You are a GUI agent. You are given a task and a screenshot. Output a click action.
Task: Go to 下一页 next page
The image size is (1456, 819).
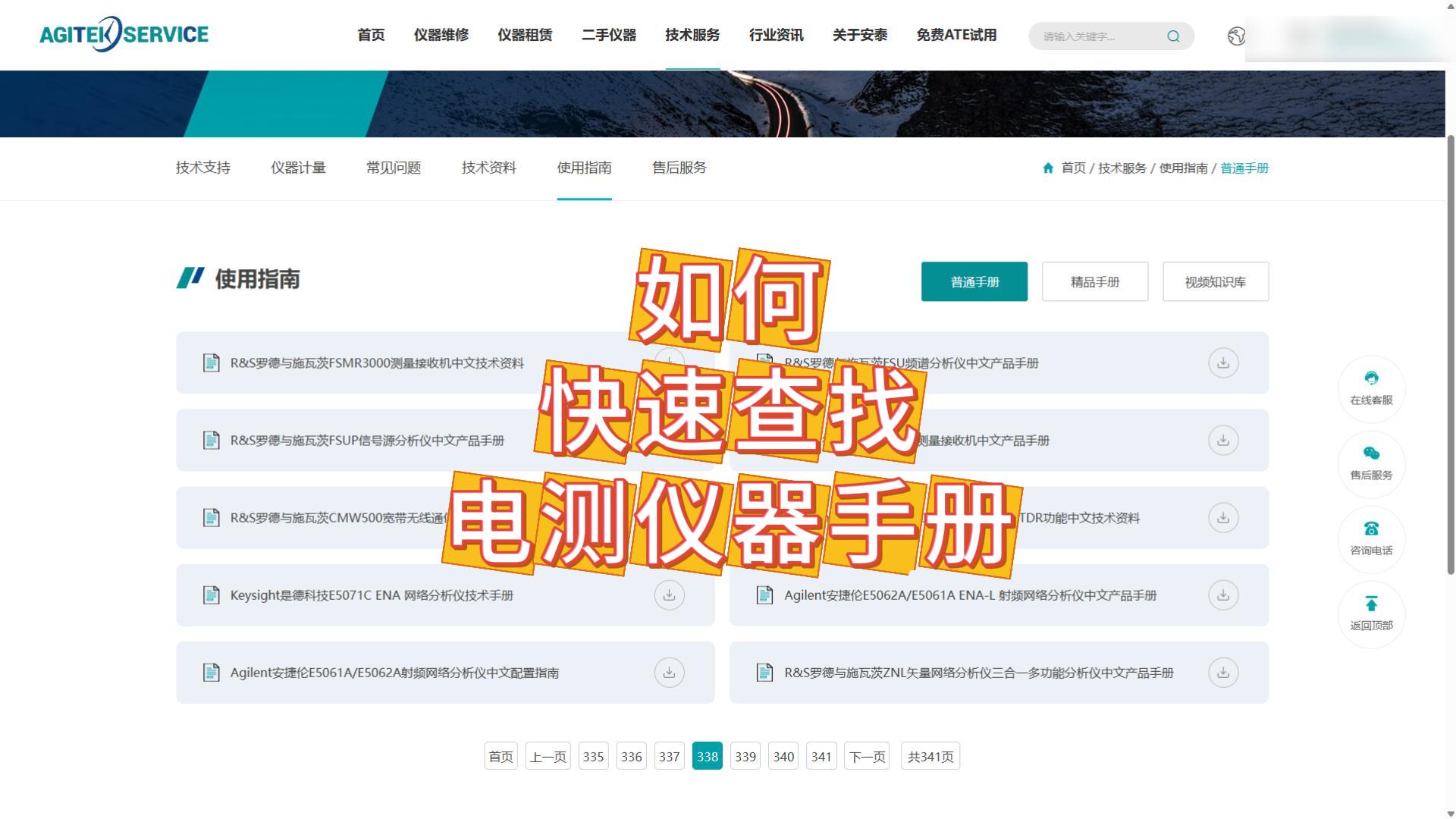click(867, 756)
